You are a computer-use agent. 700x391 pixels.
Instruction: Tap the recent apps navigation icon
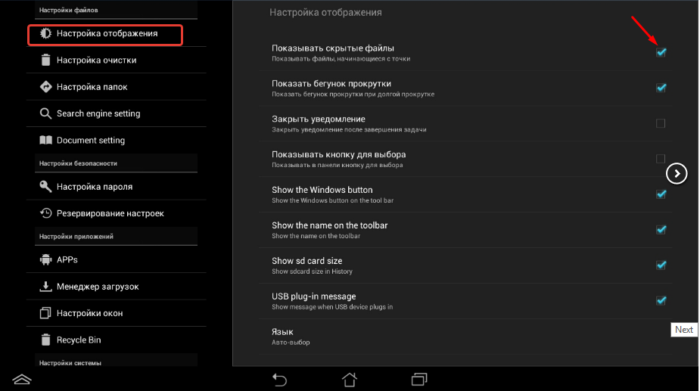(419, 380)
